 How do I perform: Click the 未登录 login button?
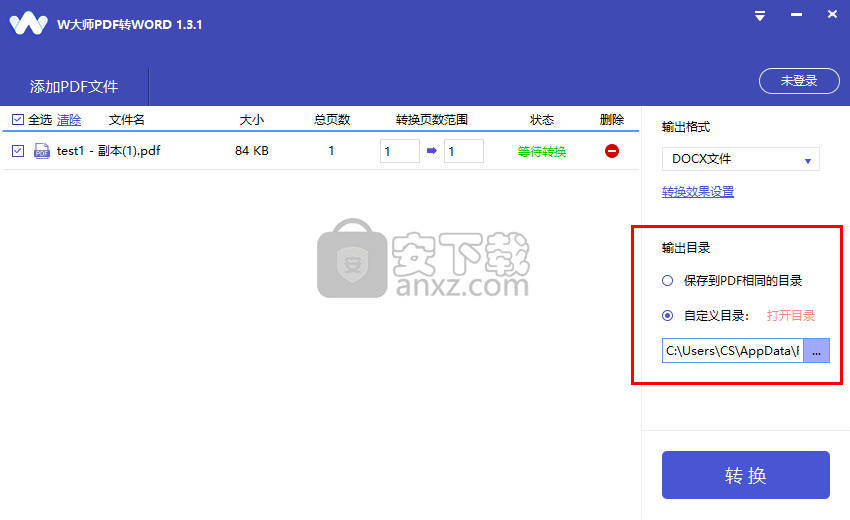799,81
